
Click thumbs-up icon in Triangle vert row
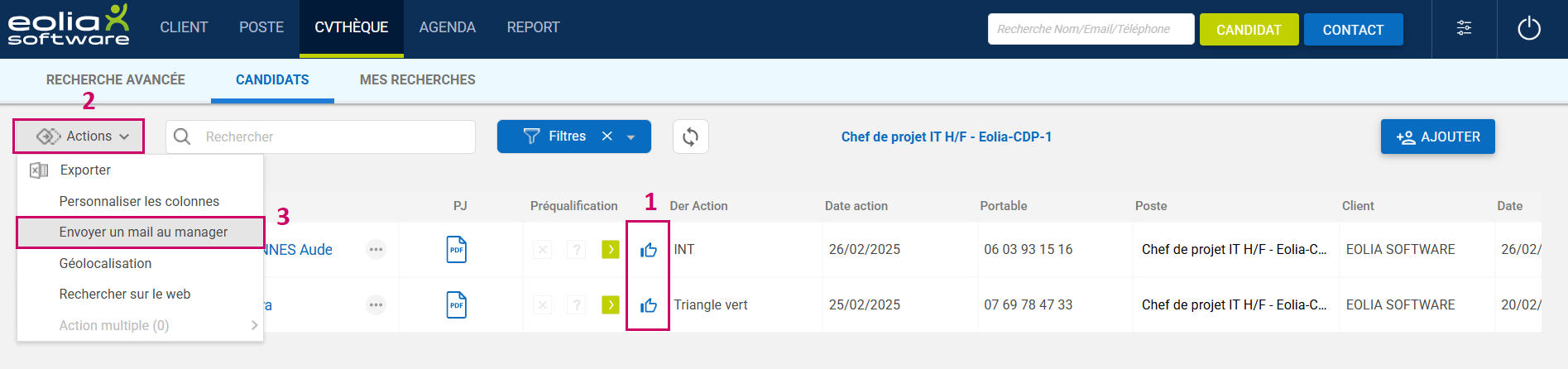point(649,305)
